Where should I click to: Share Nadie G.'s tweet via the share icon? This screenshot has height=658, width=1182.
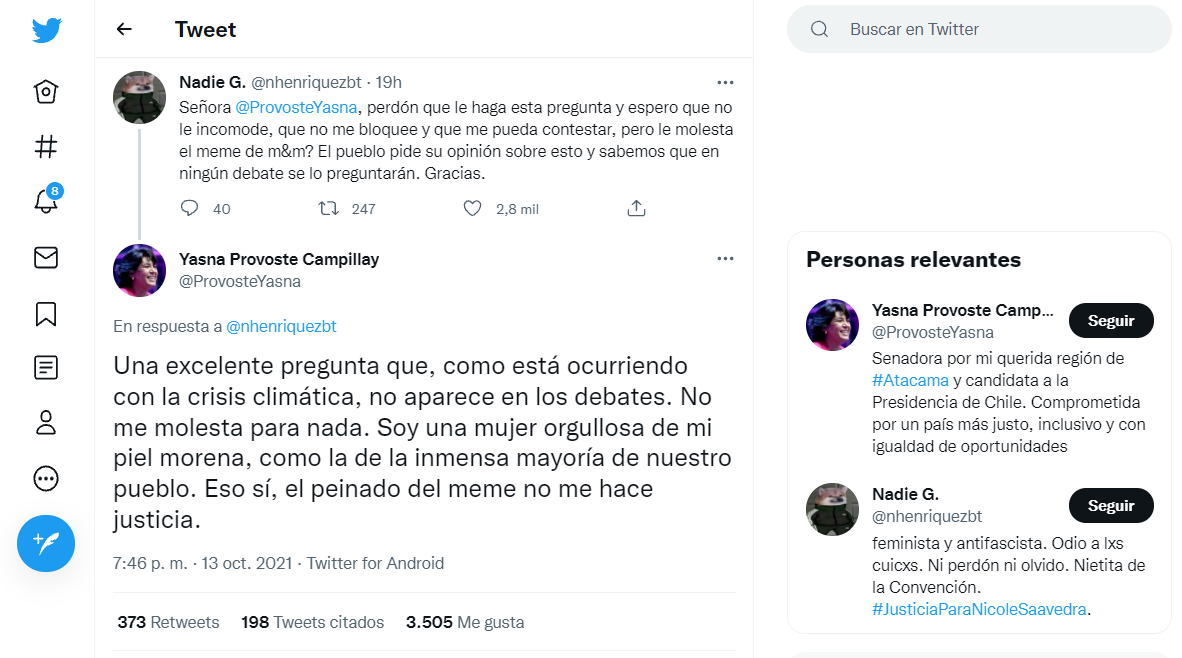tap(636, 208)
